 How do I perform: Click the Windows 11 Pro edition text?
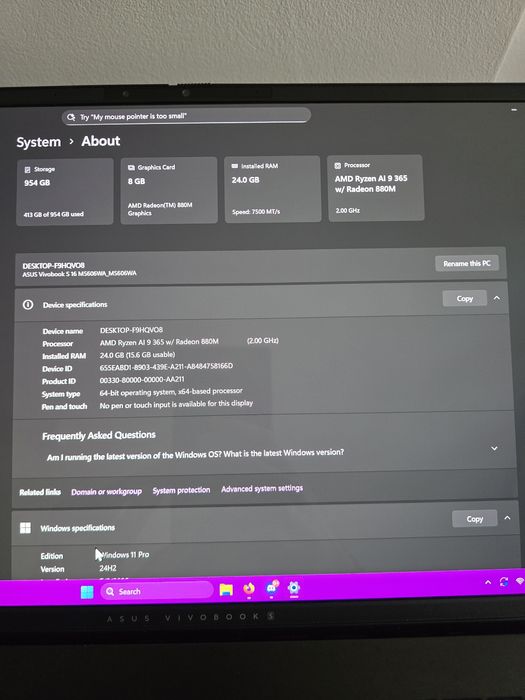[125, 554]
